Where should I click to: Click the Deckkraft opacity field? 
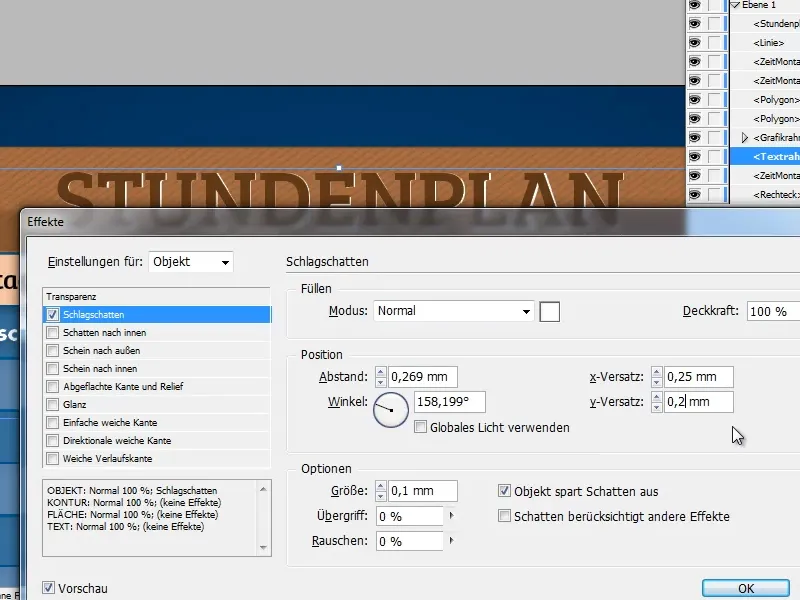click(x=773, y=311)
